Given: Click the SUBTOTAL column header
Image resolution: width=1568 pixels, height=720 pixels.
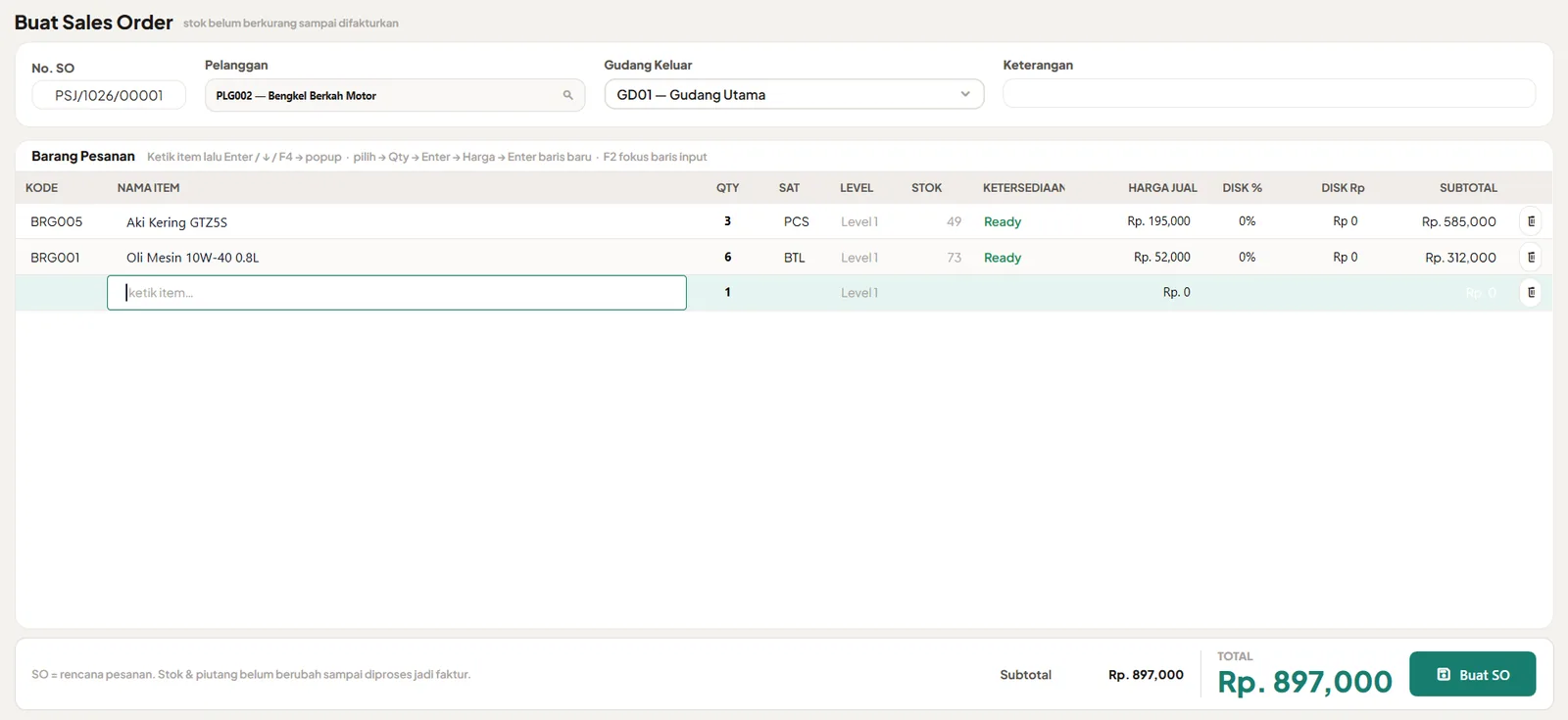Looking at the screenshot, I should click(1468, 188).
